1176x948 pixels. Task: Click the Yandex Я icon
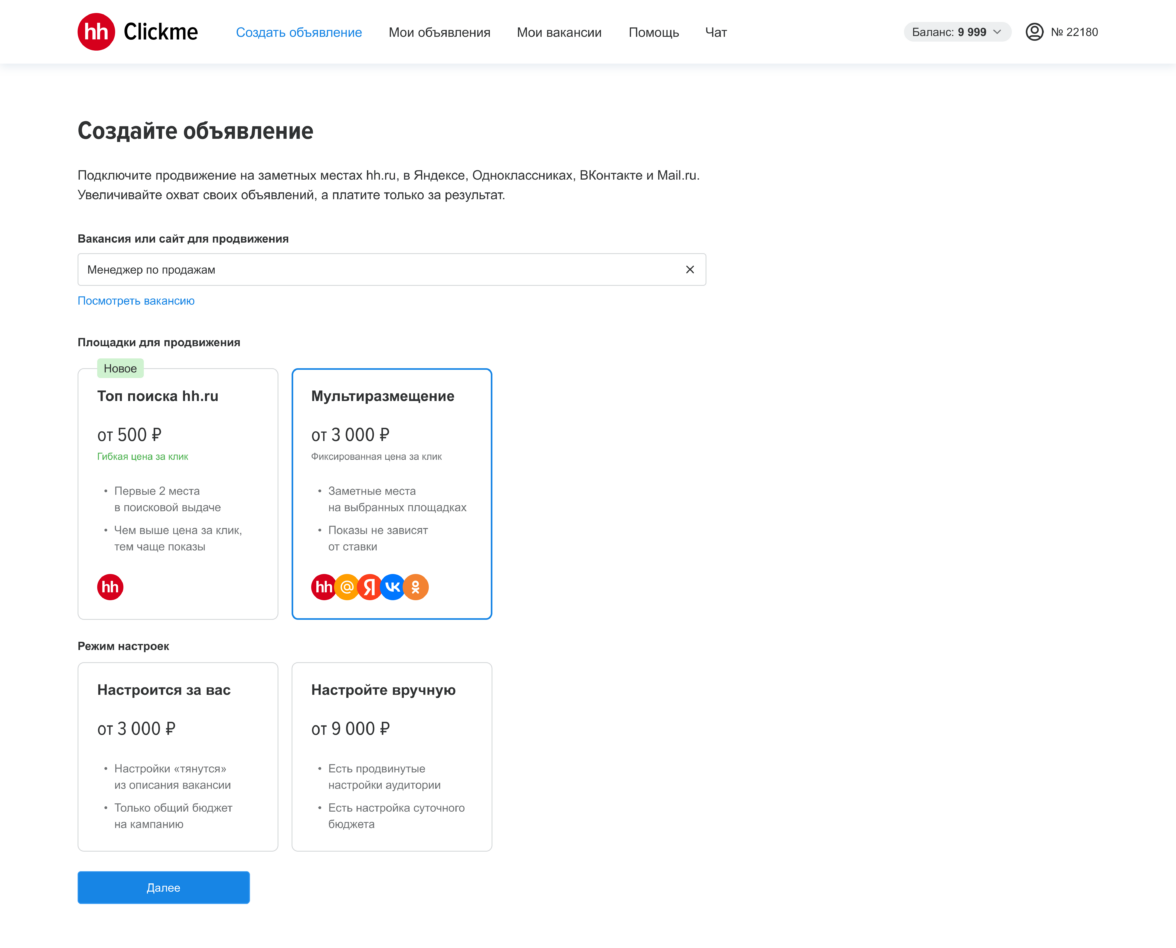370,587
